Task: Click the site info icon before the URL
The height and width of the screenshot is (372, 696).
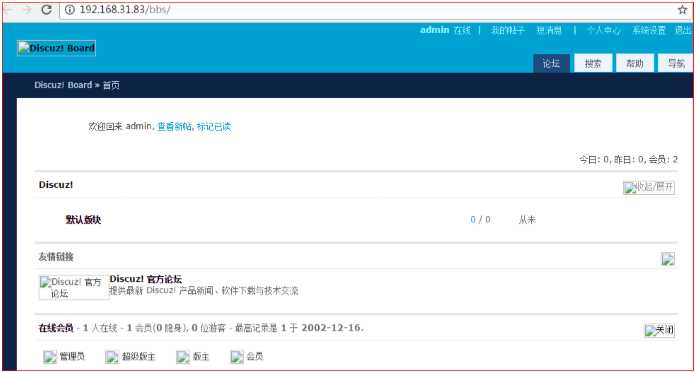Action: pos(70,10)
